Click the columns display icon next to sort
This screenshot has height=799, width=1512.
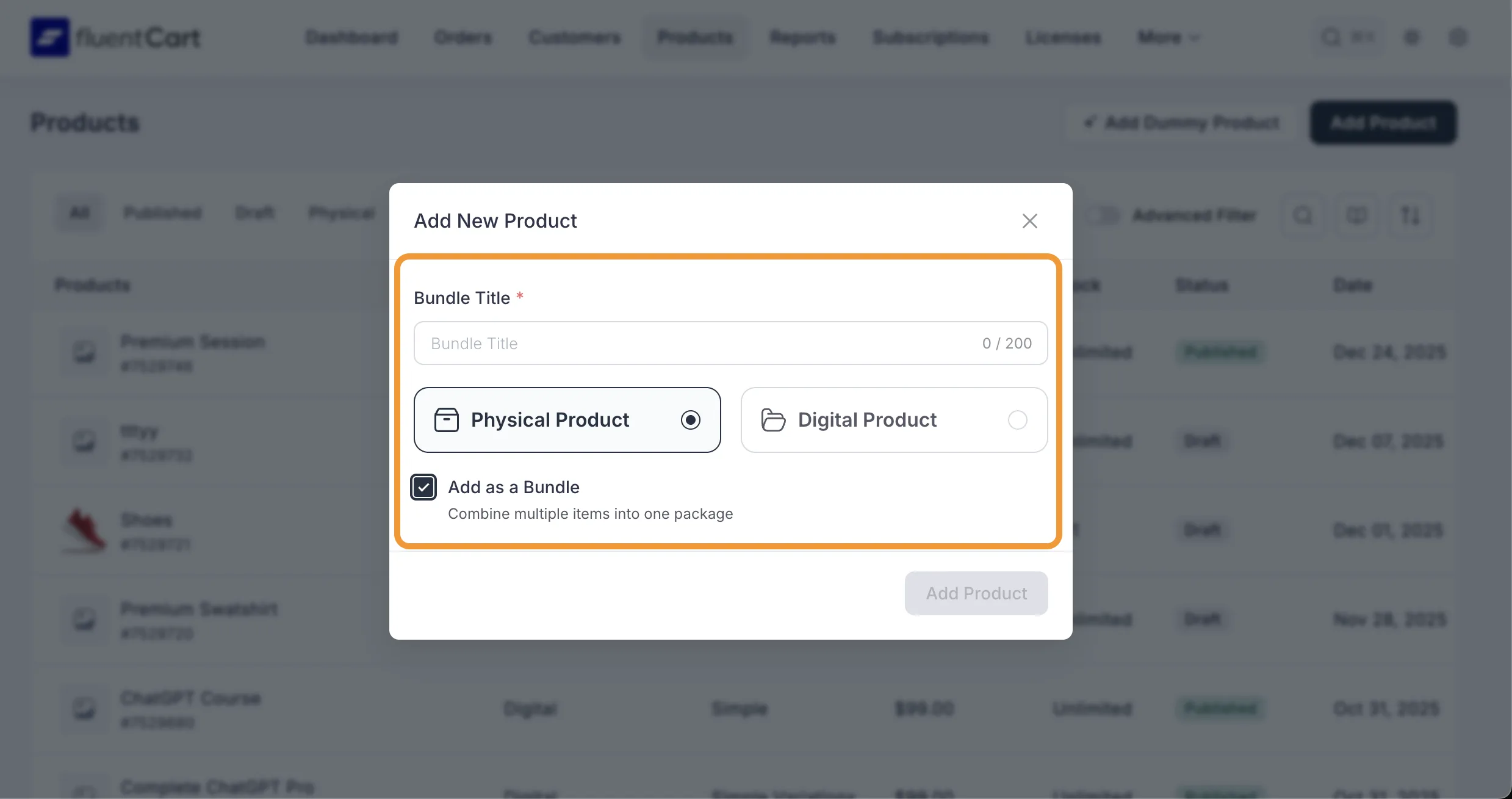[x=1356, y=215]
